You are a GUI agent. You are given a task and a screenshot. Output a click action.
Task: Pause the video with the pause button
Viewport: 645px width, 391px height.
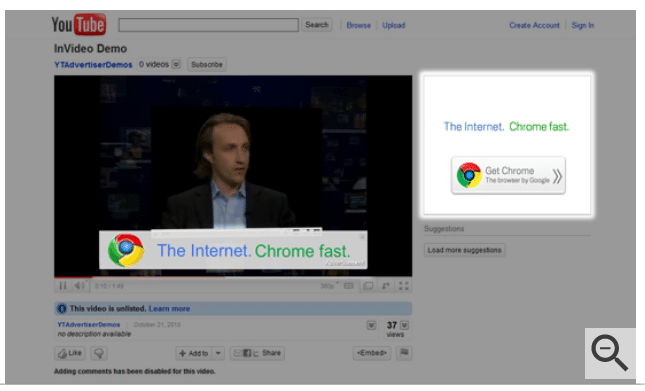point(63,285)
